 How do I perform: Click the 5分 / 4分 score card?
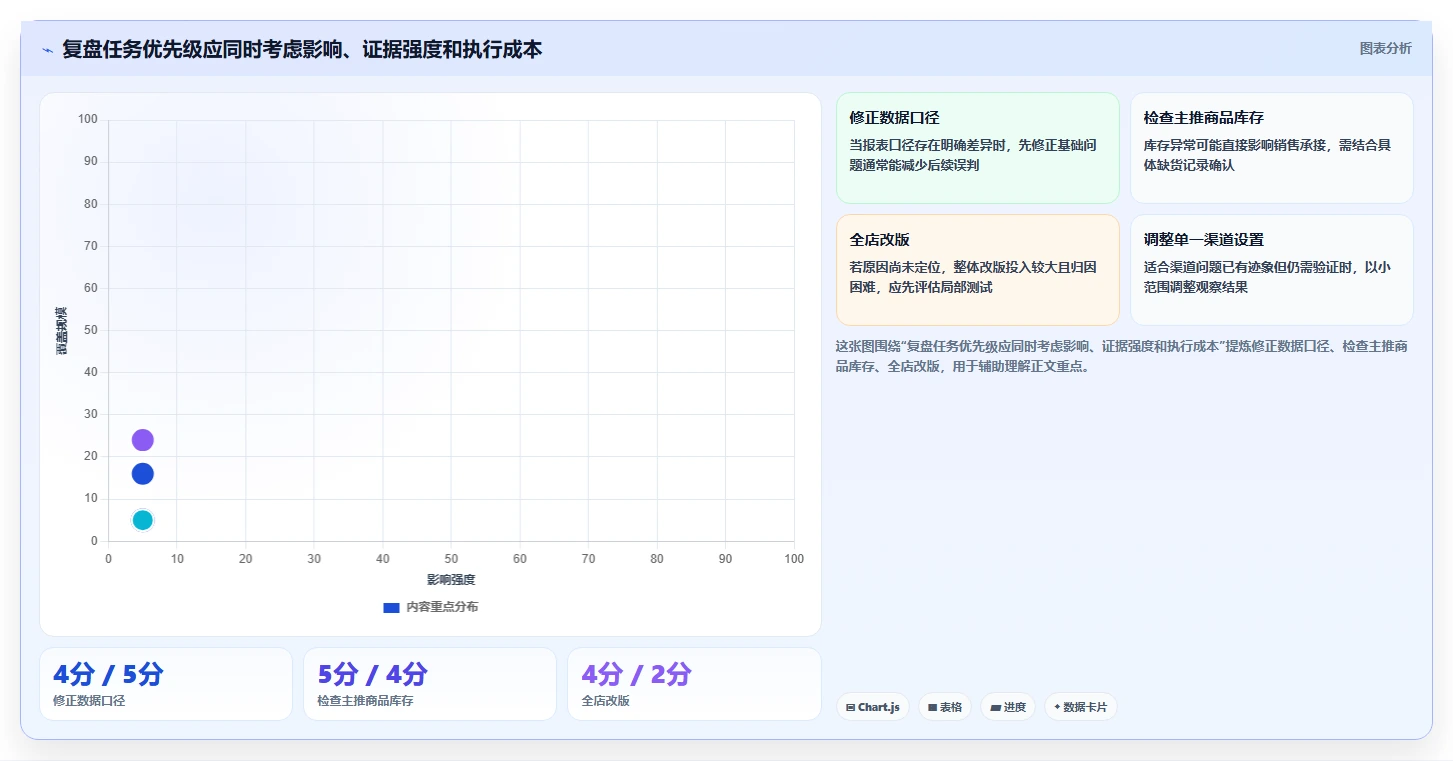430,684
